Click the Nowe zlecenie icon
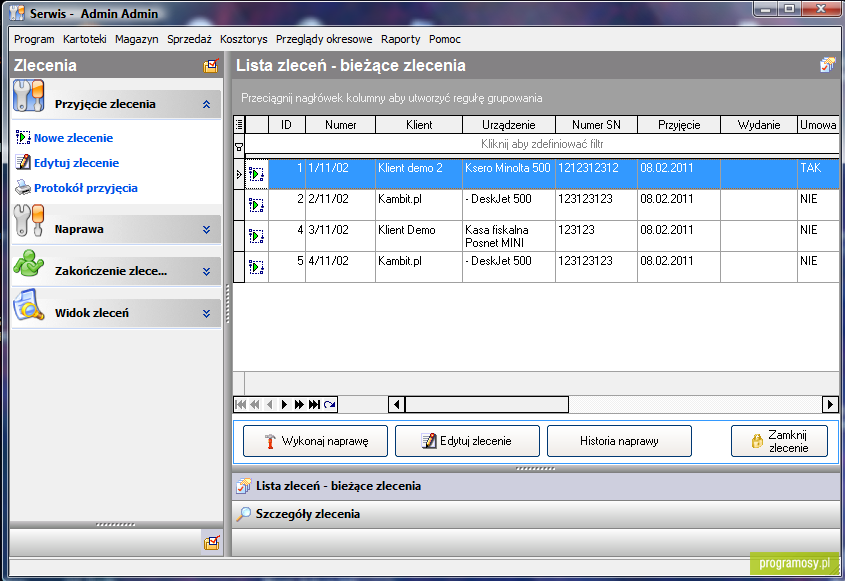The image size is (845, 581). click(x=23, y=137)
